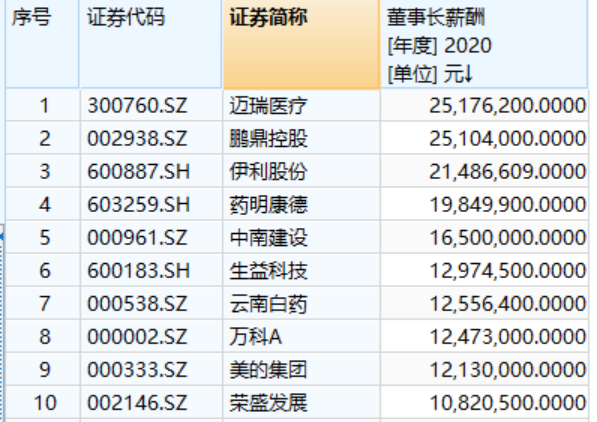Click the 云南白药 name cell
Image resolution: width=597 pixels, height=422 pixels.
302,304
